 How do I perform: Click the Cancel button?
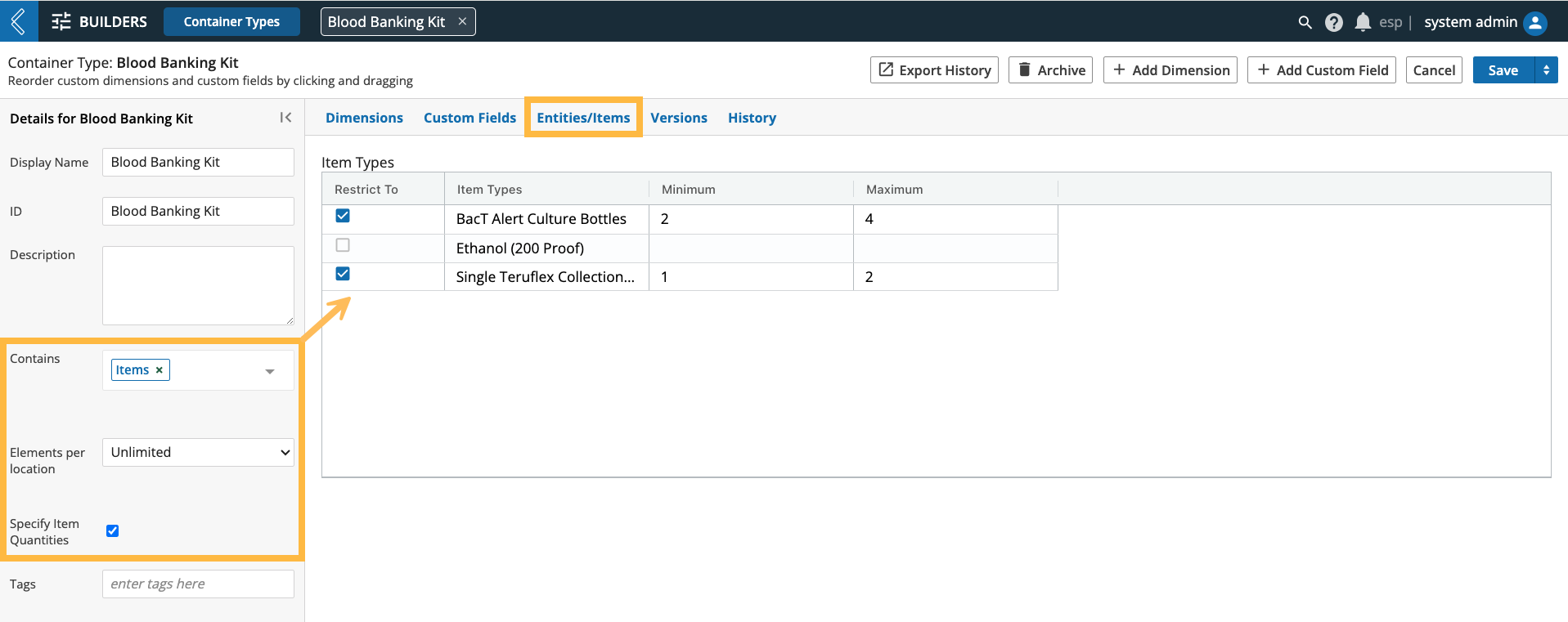(1434, 70)
